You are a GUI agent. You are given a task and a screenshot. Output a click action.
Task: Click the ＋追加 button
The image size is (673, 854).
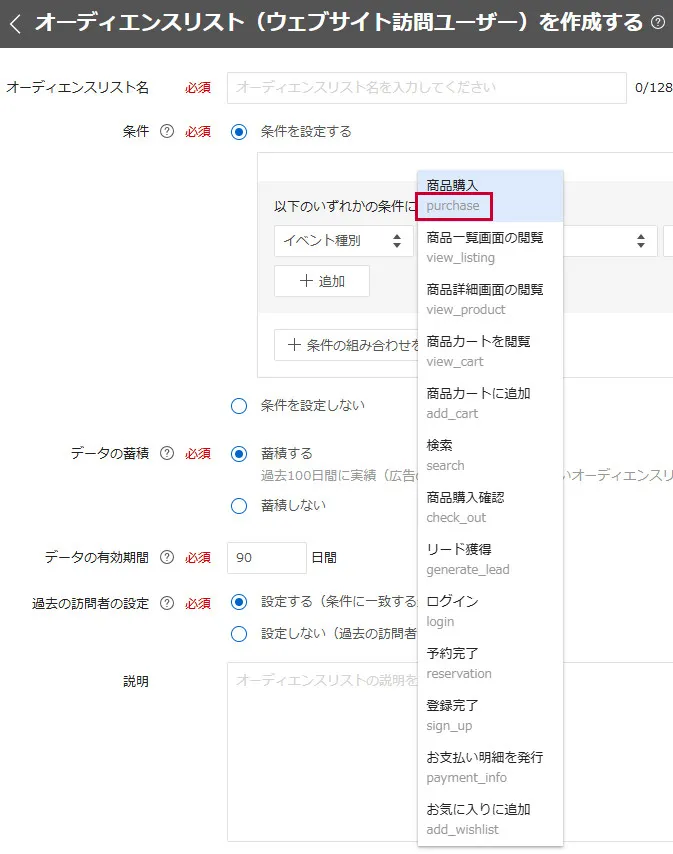coord(322,282)
